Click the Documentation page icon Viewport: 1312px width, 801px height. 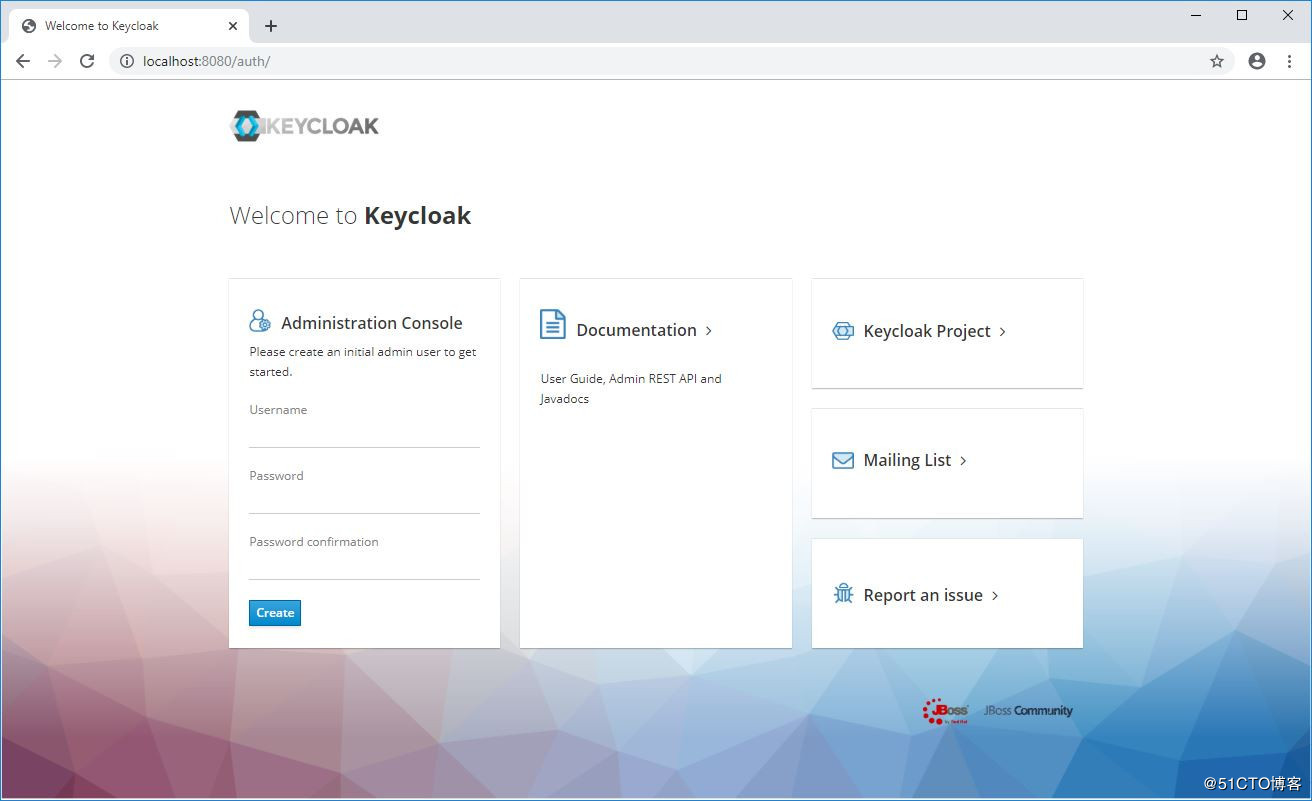553,324
